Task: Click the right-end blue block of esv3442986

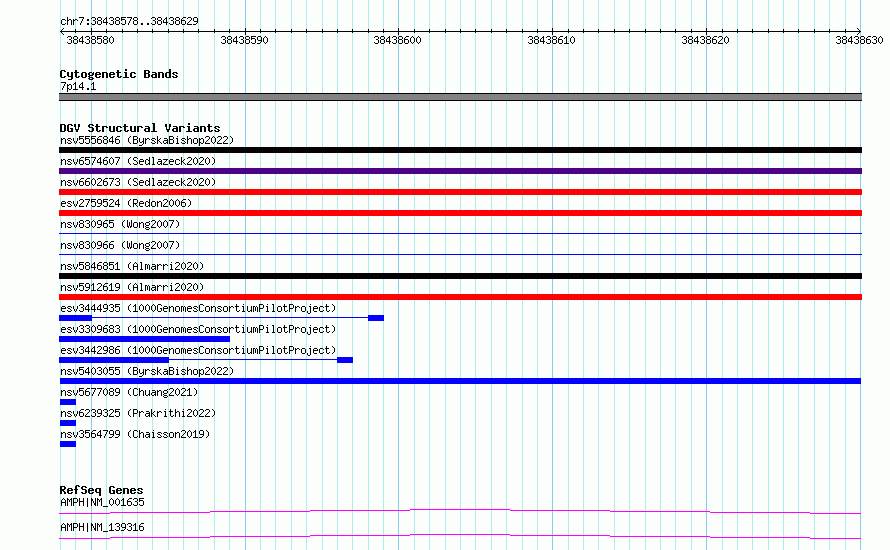Action: (345, 360)
